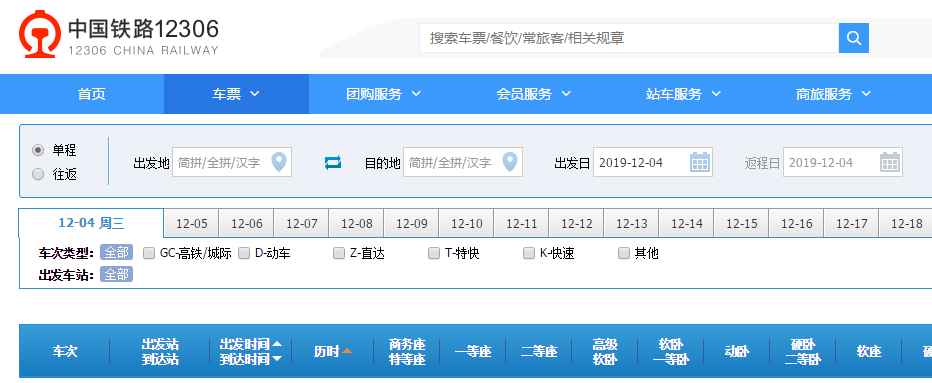Check the GC-高铁/城际 checkbox
Screen dimensions: 932x383
click(x=149, y=253)
